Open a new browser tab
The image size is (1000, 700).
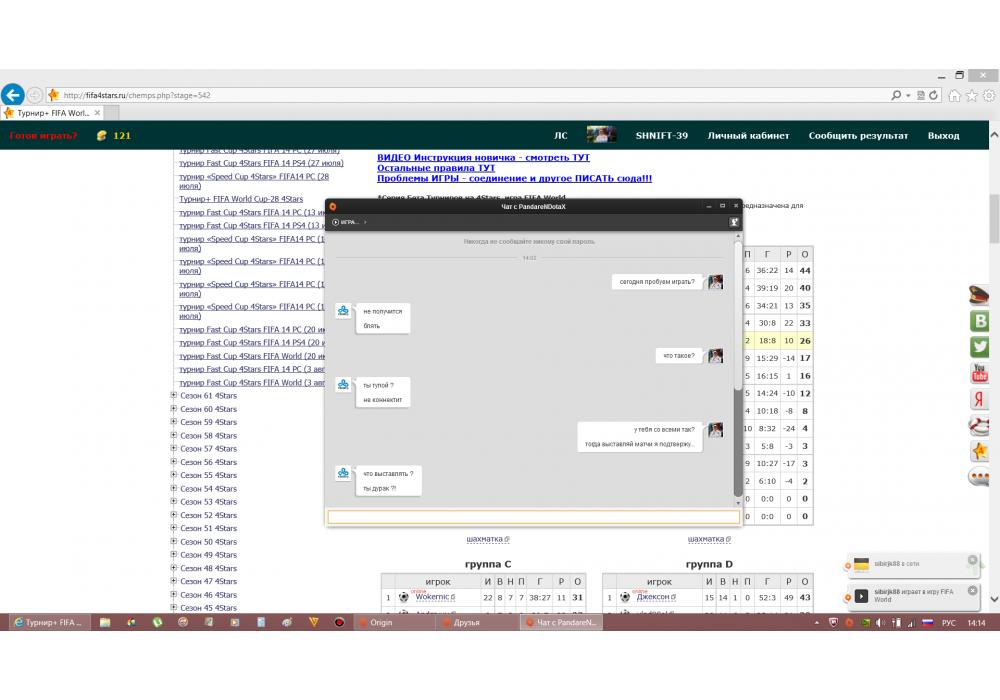[x=112, y=113]
